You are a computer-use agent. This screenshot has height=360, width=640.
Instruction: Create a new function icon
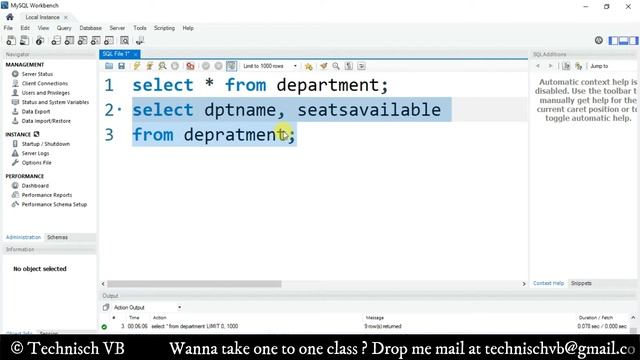[109, 40]
